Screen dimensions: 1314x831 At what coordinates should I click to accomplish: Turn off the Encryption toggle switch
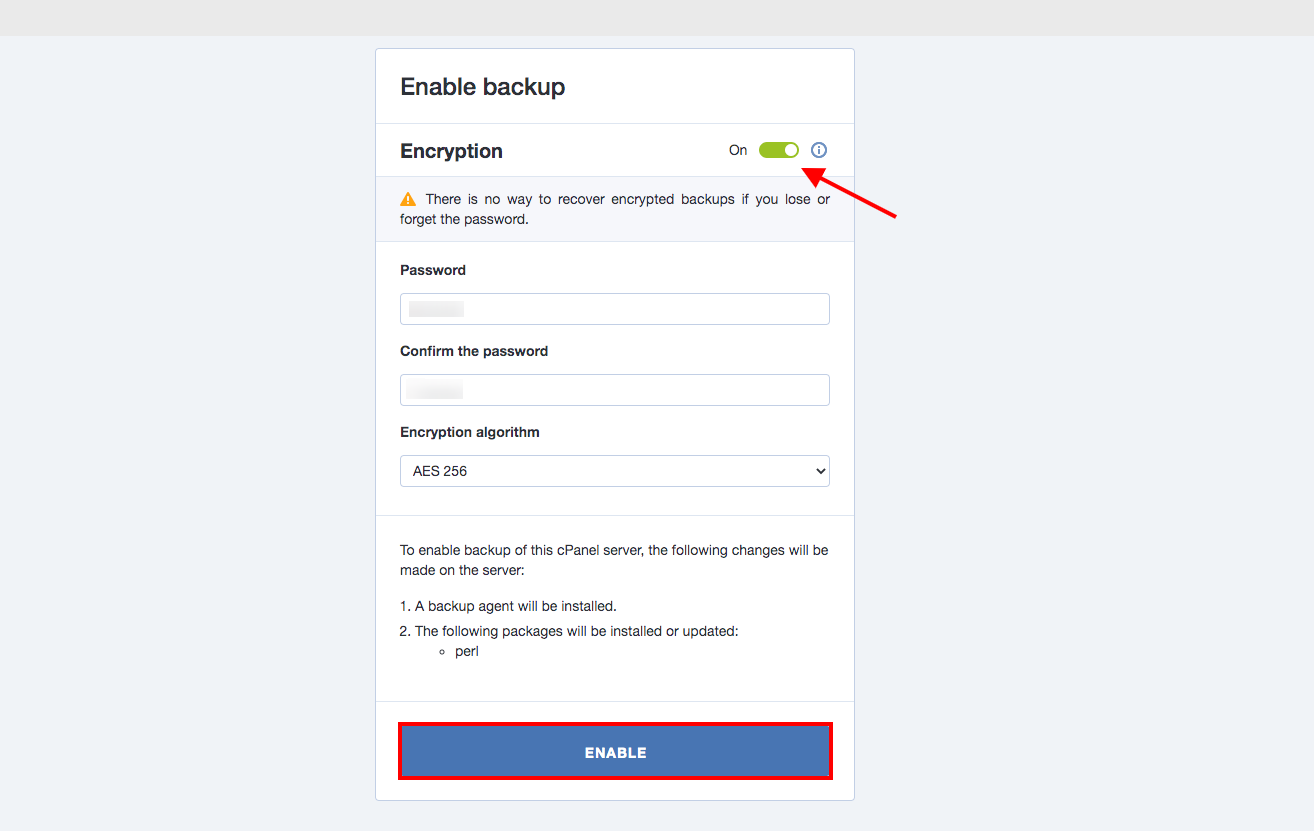(x=779, y=150)
